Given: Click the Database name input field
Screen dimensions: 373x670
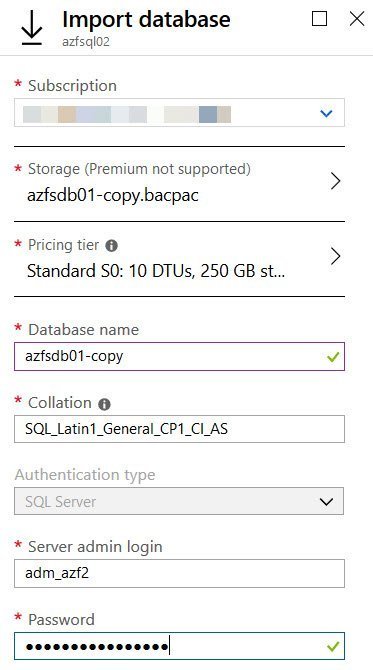Looking at the screenshot, I should [179, 356].
